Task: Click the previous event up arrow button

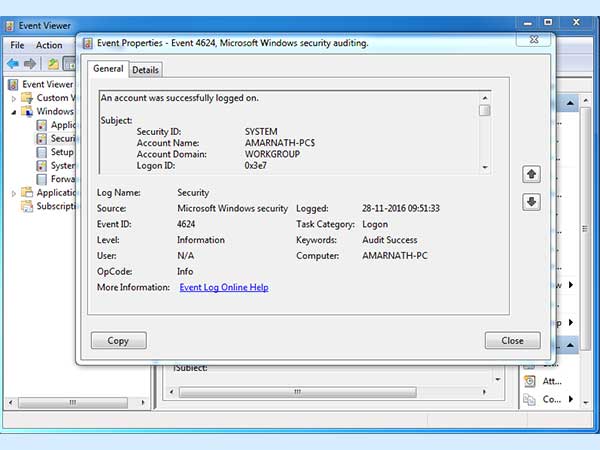Action: click(x=531, y=174)
